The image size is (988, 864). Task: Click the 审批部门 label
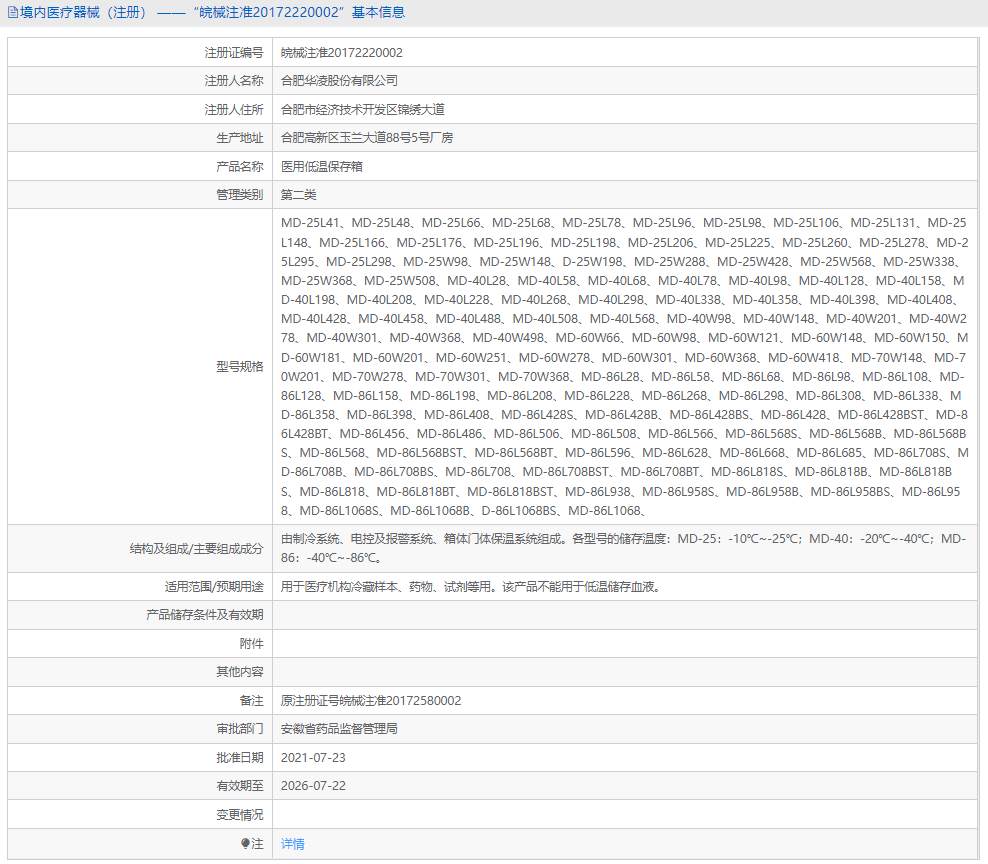[x=239, y=729]
